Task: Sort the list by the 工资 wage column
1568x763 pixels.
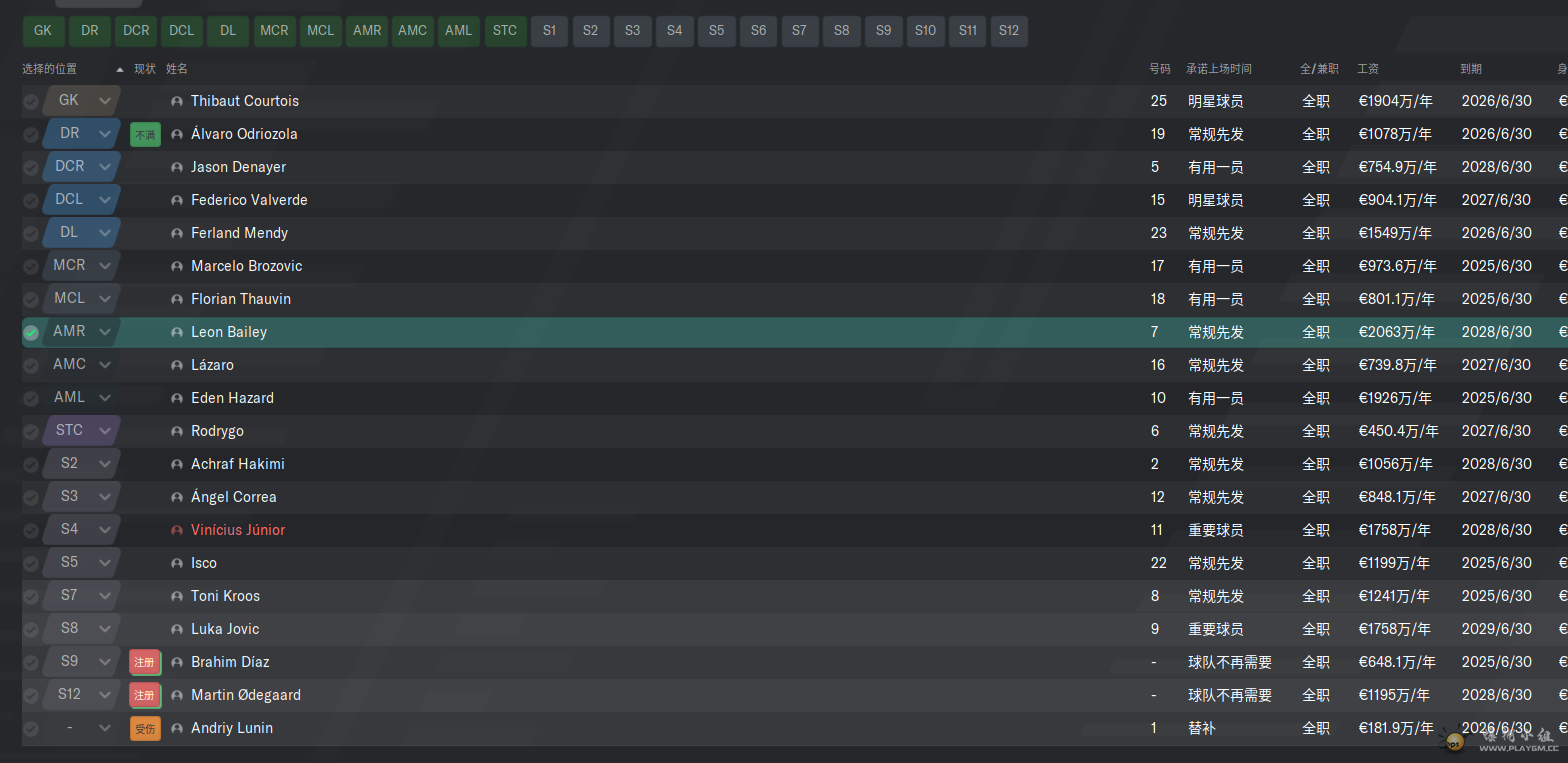Action: [x=1368, y=69]
